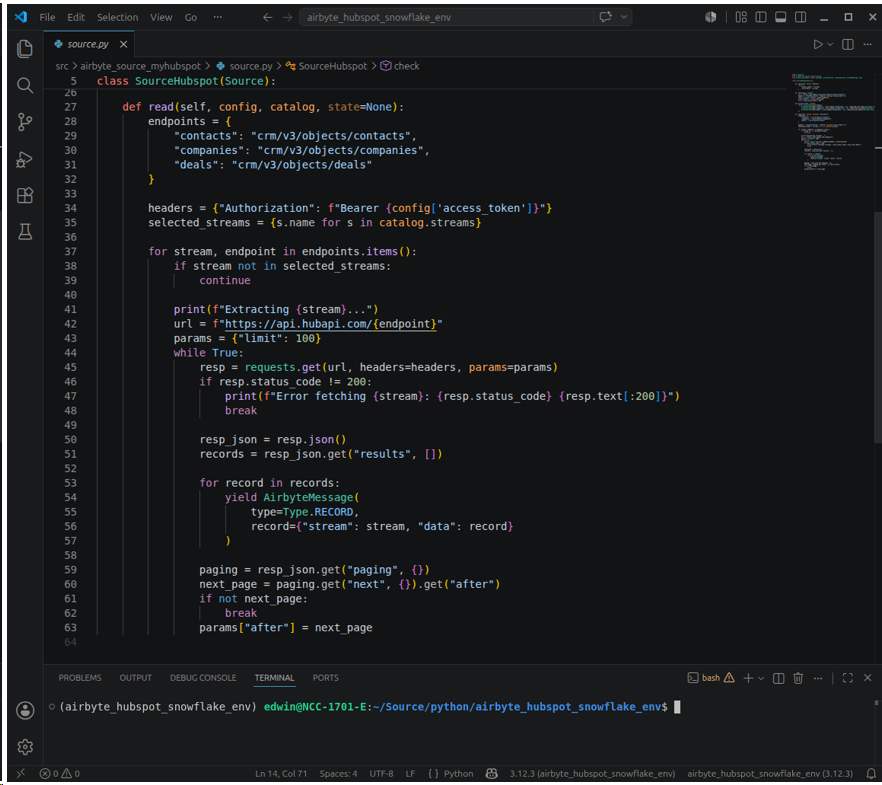Follow the api.hubapi.com URL link in code

pyautogui.click(x=331, y=324)
